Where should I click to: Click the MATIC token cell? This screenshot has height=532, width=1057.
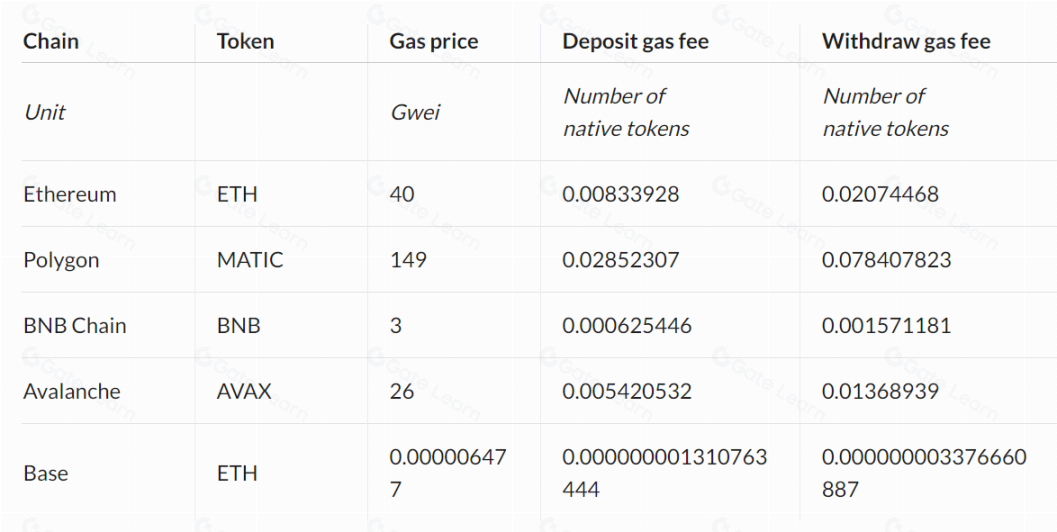click(x=250, y=261)
